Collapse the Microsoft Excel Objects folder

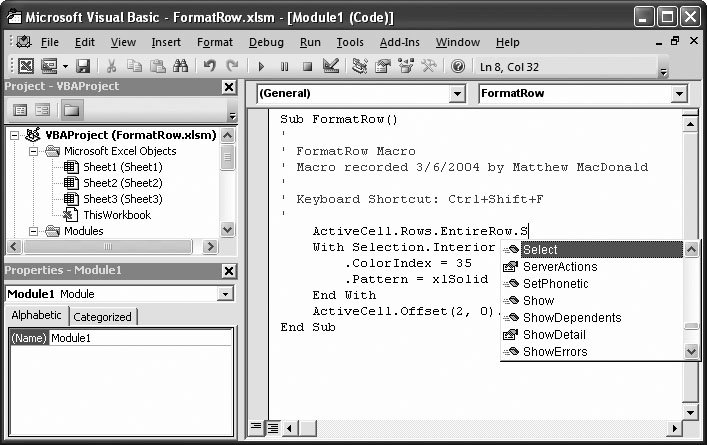(x=33, y=151)
